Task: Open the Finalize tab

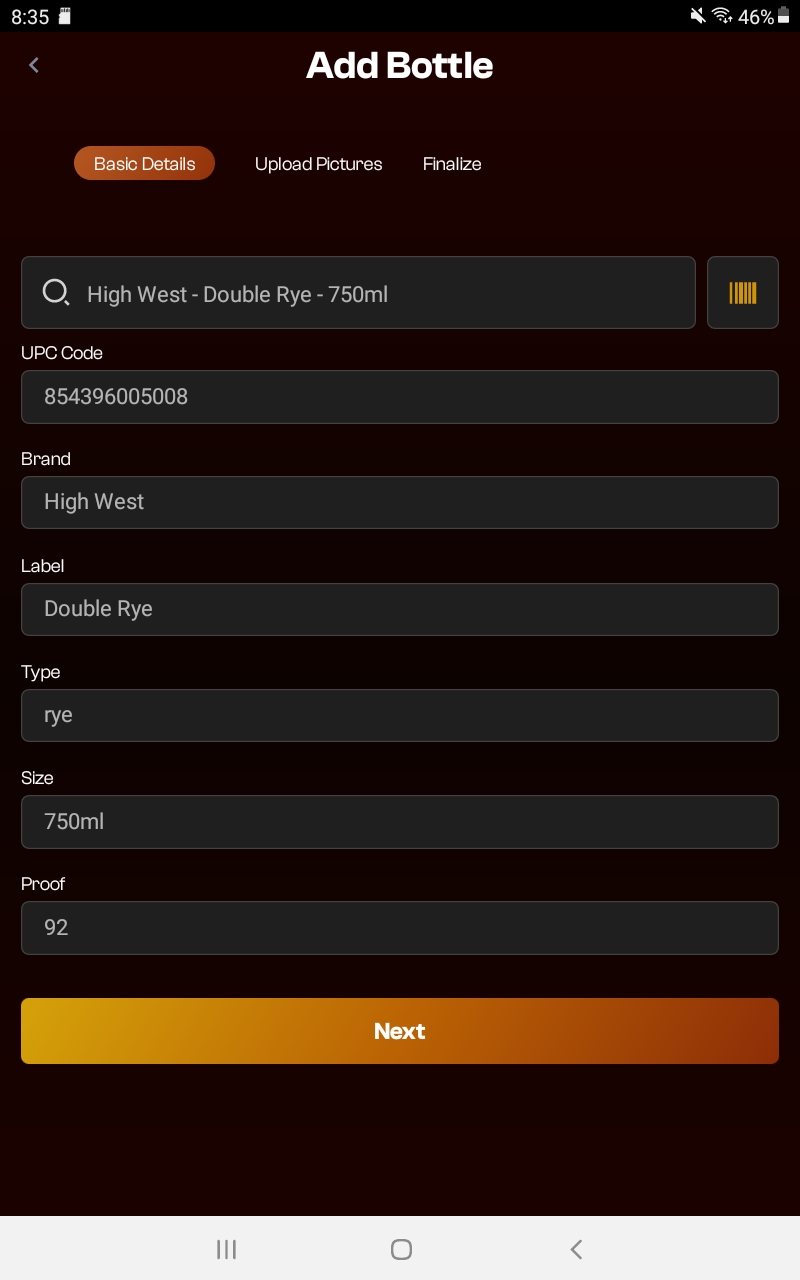Action: 452,164
